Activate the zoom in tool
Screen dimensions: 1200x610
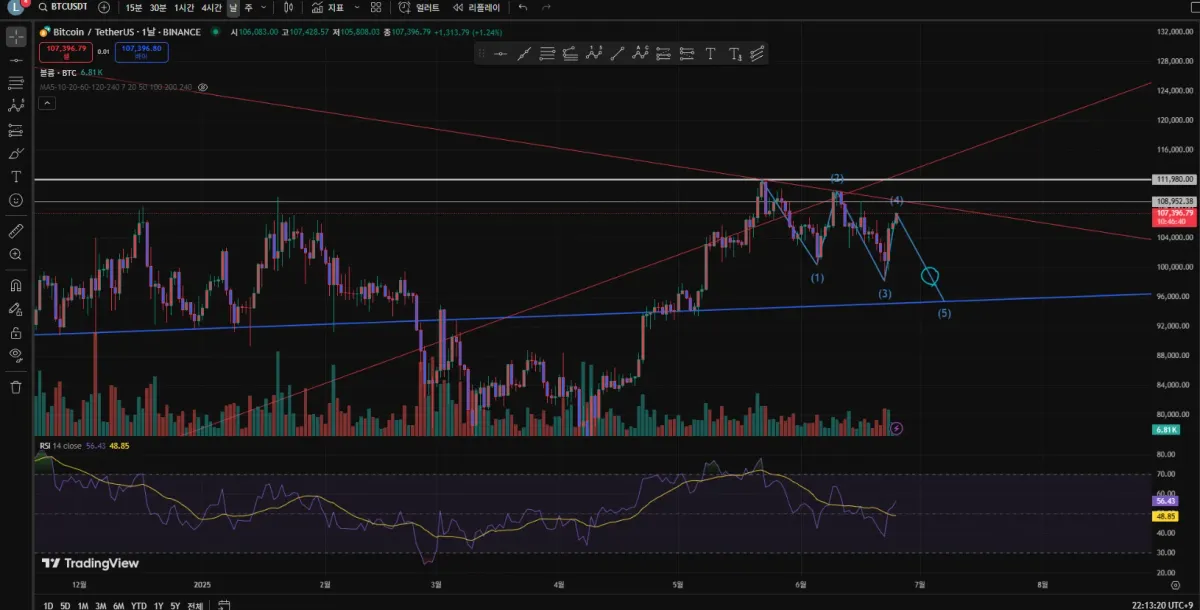(16, 254)
